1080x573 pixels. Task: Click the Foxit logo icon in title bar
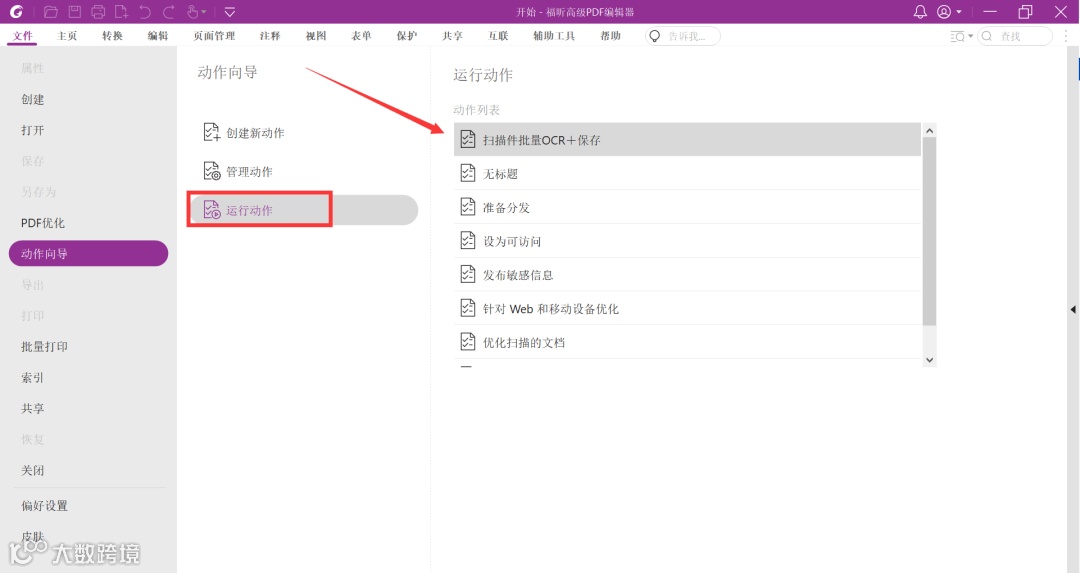point(16,12)
